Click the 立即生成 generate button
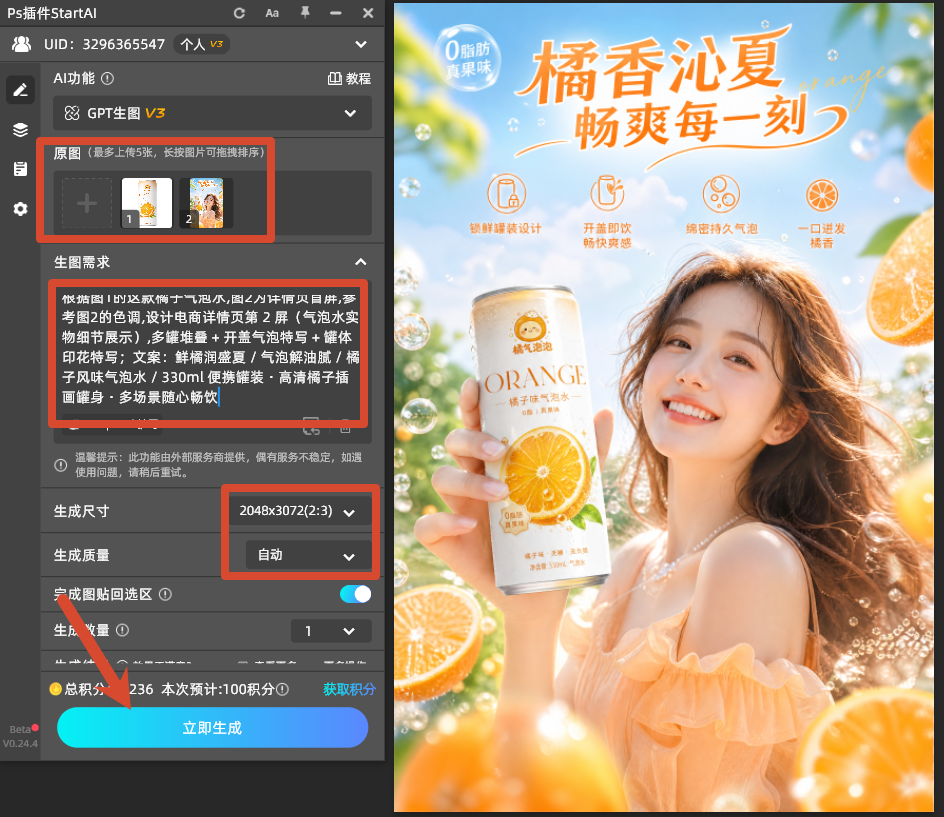 pos(212,728)
